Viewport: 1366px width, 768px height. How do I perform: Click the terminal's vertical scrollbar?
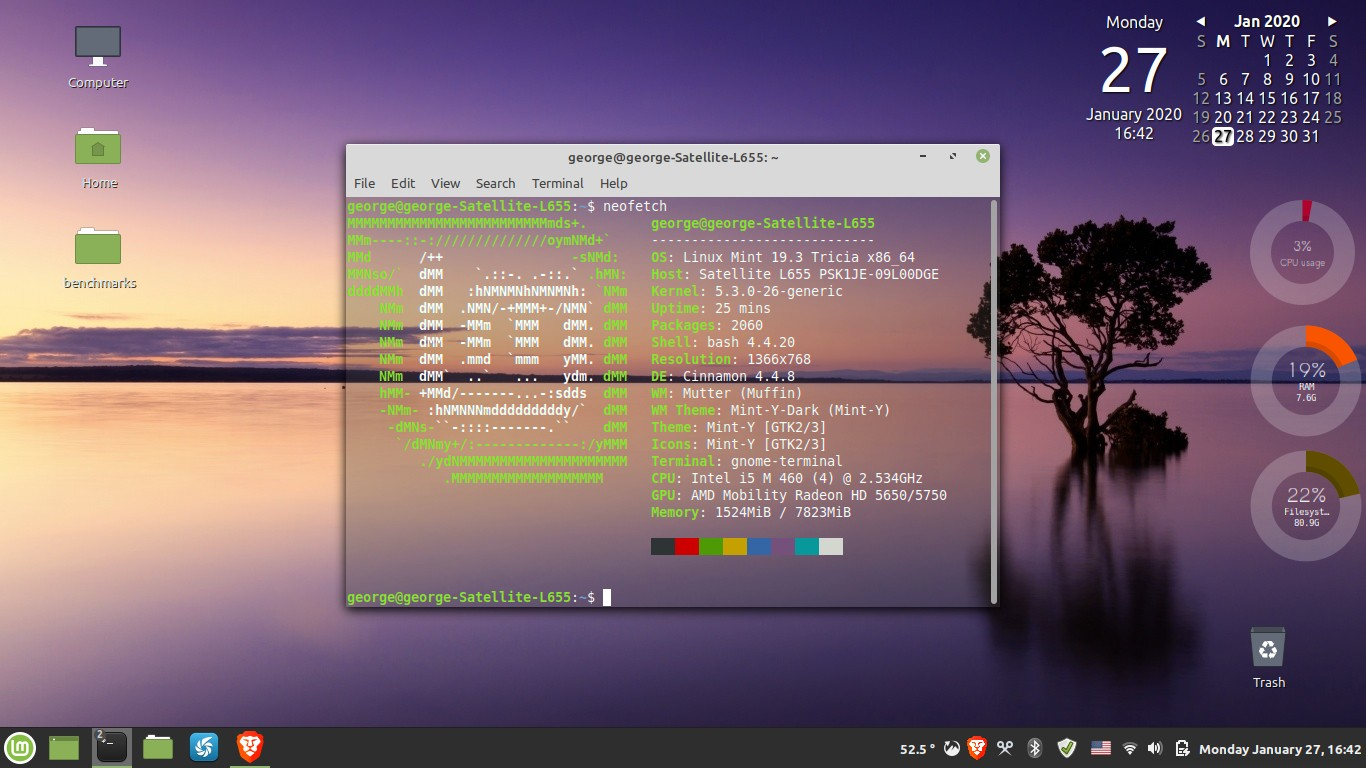pyautogui.click(x=993, y=400)
